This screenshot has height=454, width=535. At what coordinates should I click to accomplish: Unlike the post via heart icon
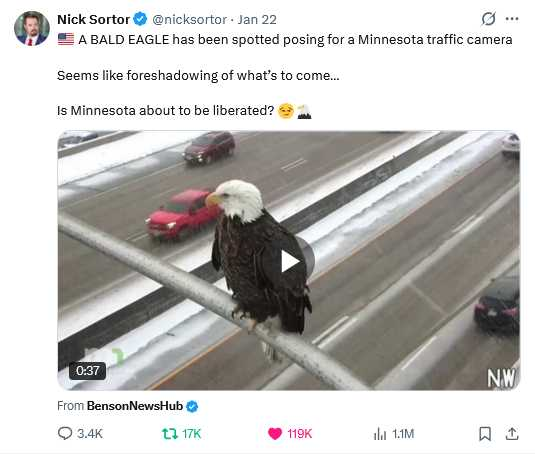(275, 434)
